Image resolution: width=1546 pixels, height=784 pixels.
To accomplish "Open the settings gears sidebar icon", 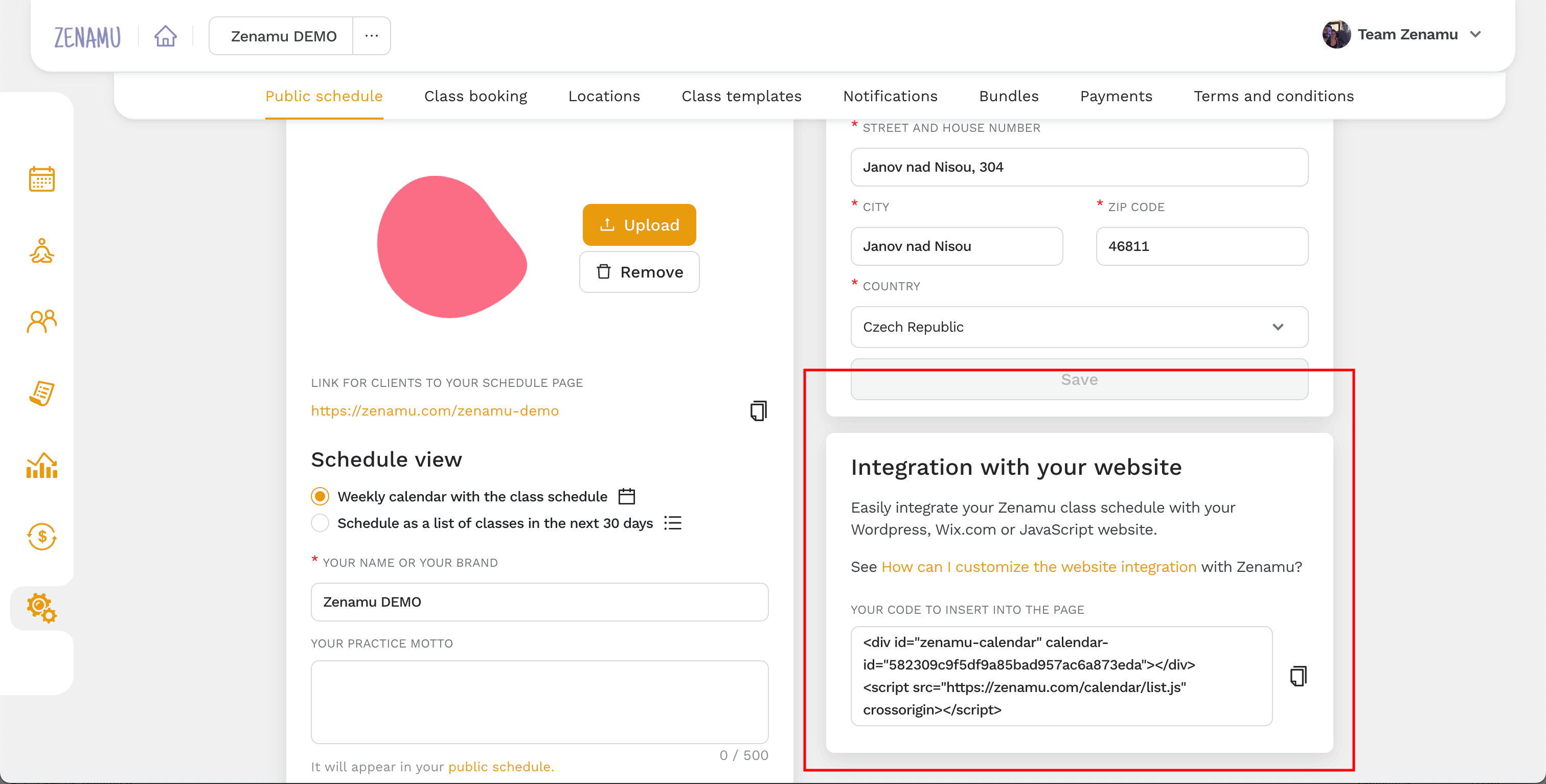I will click(x=41, y=608).
